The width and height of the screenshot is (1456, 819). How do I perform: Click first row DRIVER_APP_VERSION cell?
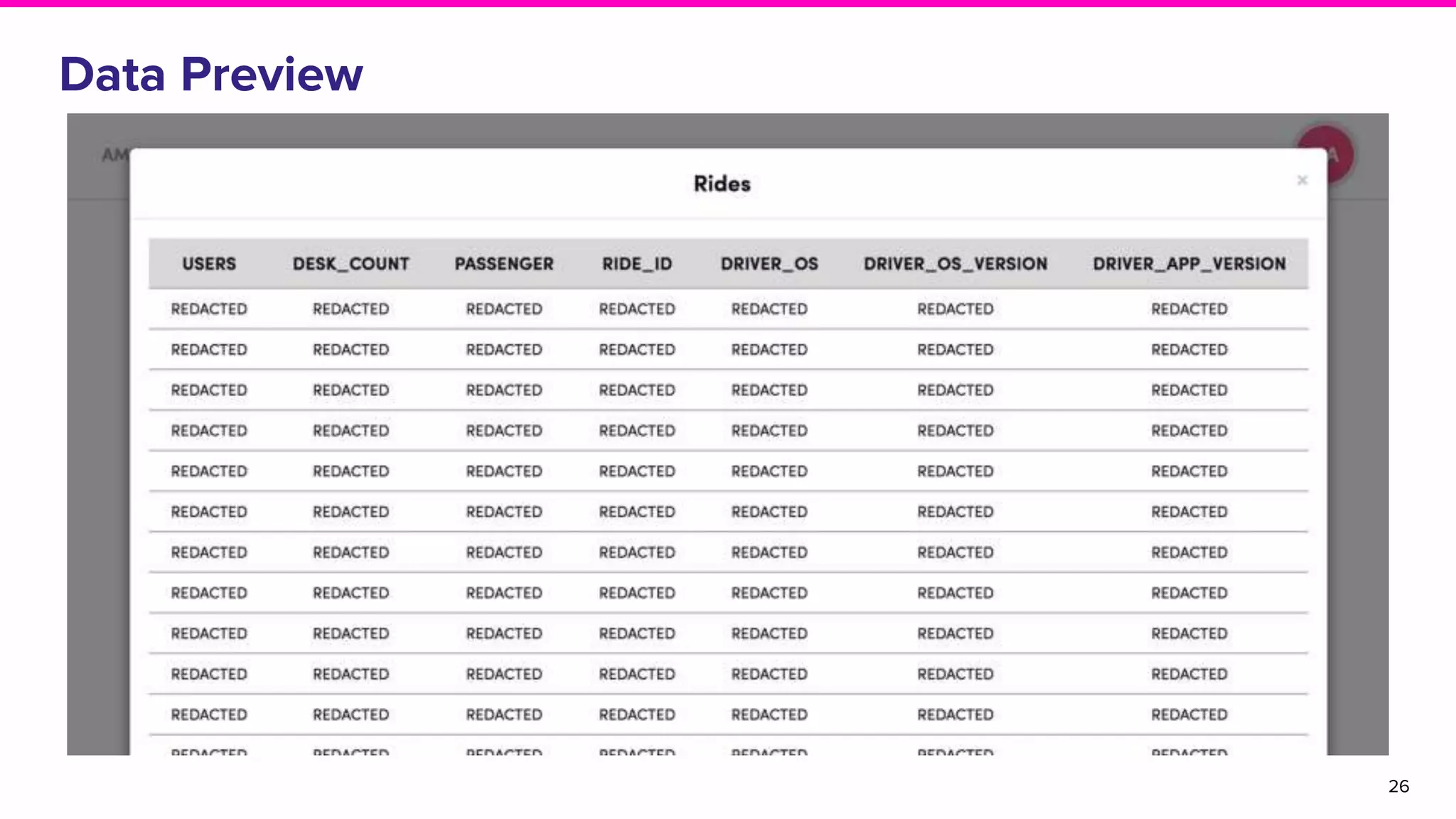[x=1189, y=309]
